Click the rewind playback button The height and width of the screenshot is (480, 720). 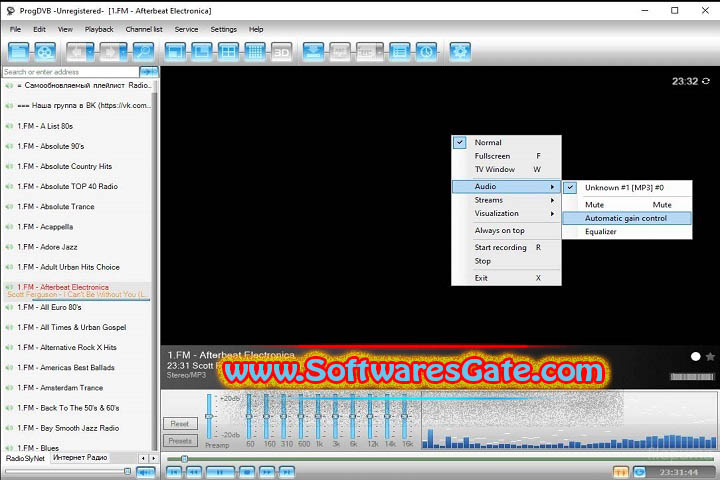(194, 472)
